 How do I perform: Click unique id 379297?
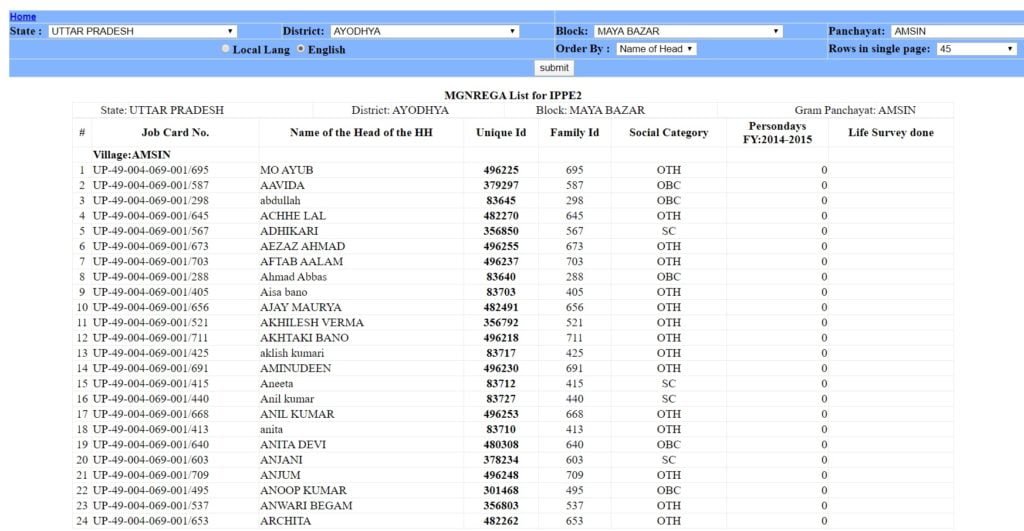tap(501, 185)
